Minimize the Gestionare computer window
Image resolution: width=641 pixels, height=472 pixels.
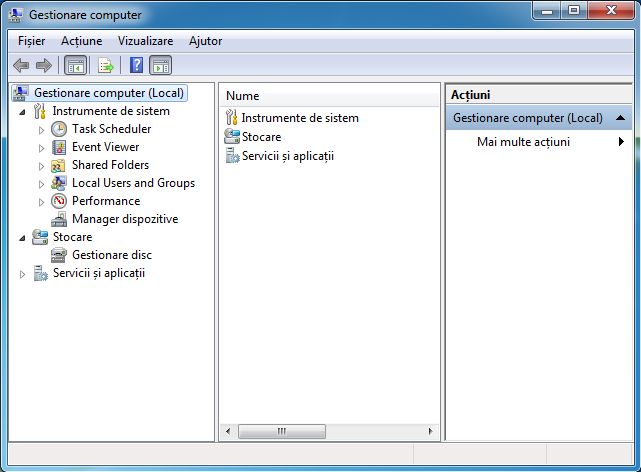tap(547, 10)
